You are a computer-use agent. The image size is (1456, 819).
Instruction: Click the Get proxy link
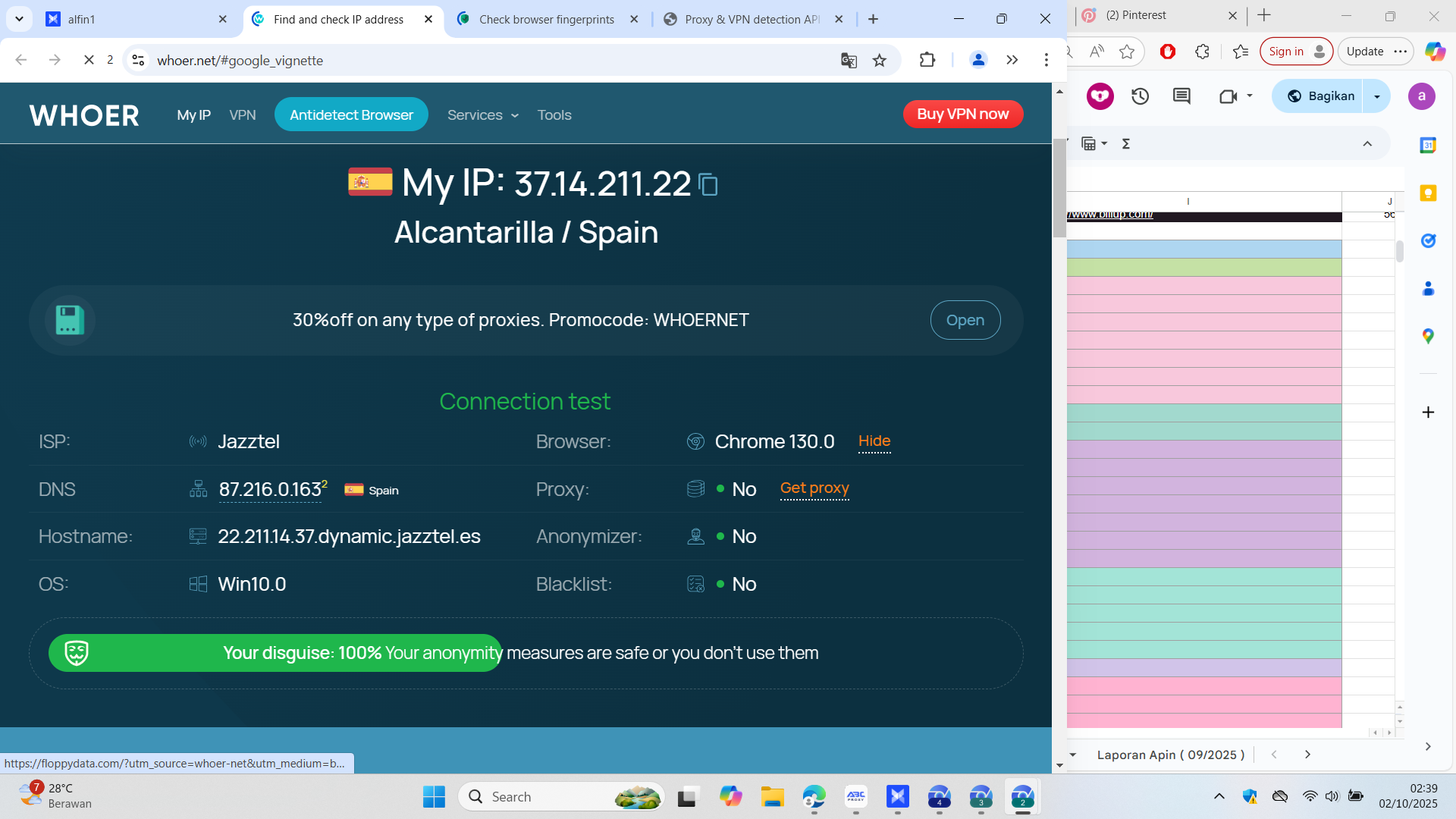(814, 488)
